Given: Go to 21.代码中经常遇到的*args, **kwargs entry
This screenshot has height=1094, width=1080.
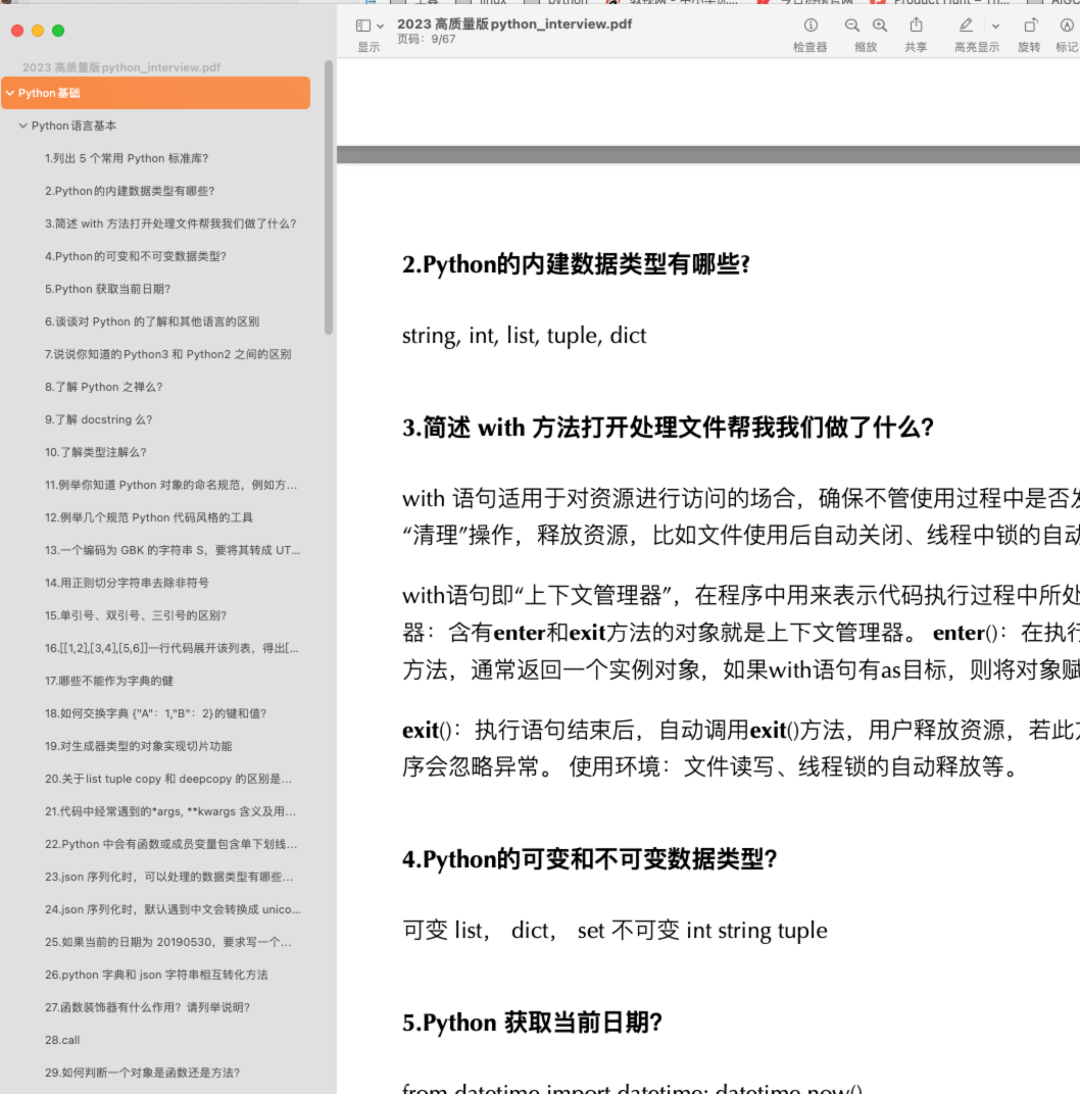Looking at the screenshot, I should point(171,811).
